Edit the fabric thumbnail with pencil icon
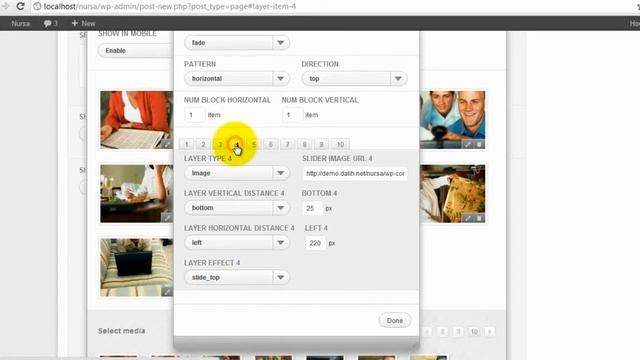The width and height of the screenshot is (640, 360). [468, 218]
